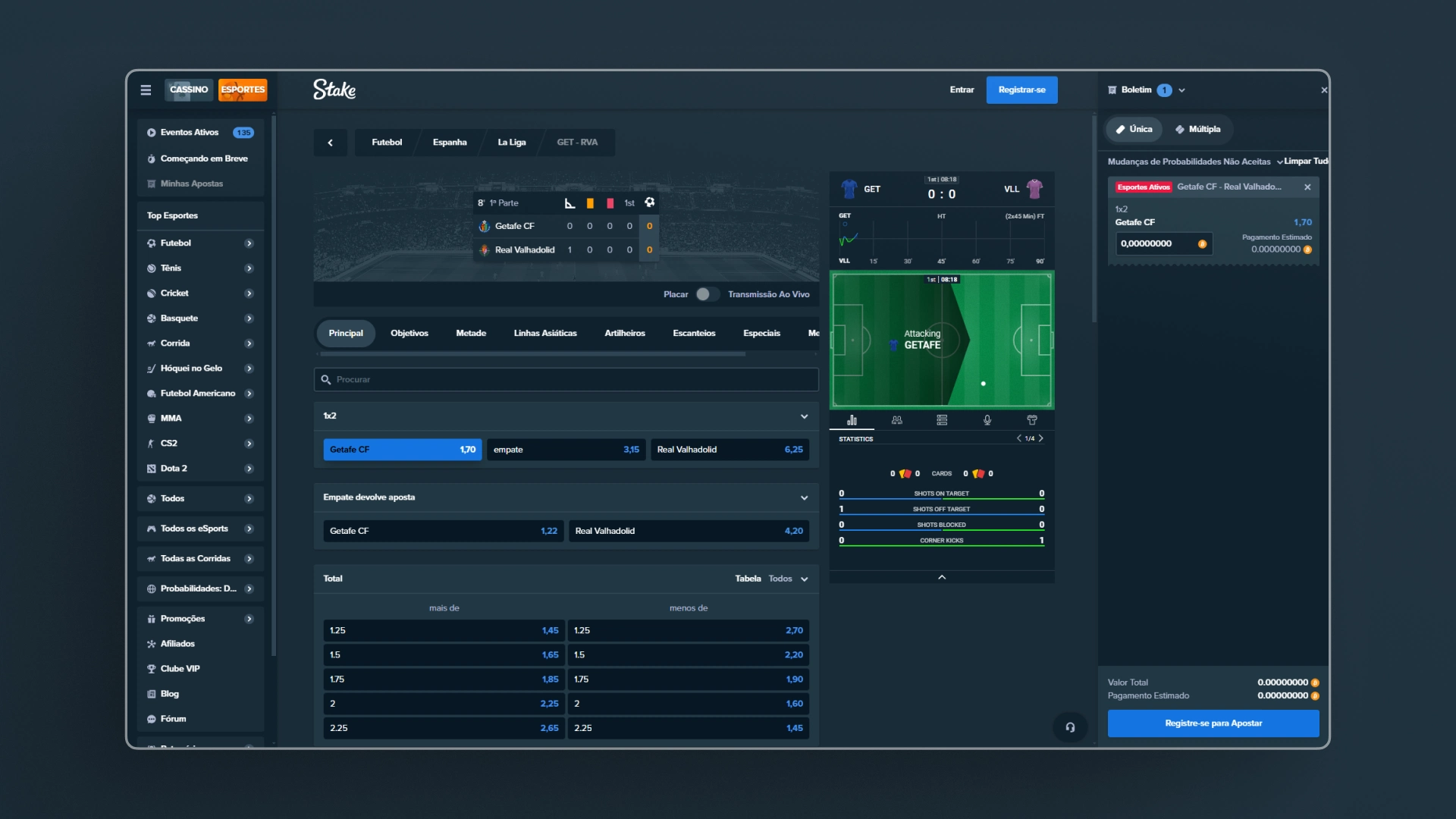
Task: Open the commentary microphone icon
Action: click(987, 420)
